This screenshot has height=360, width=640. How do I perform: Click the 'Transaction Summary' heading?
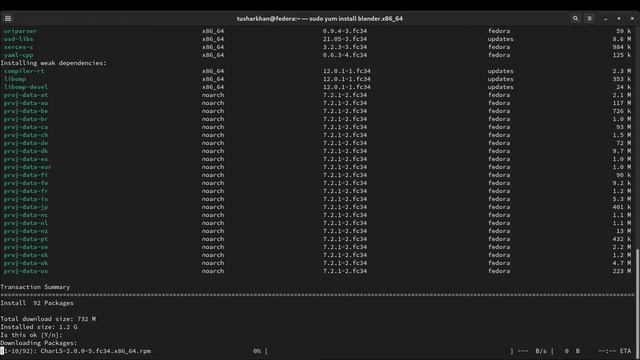(x=35, y=287)
